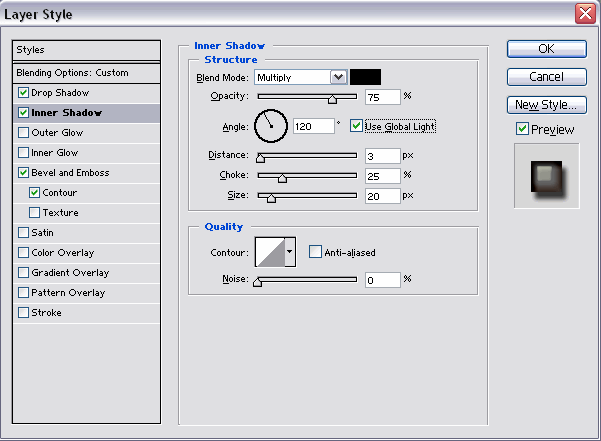Select the Gradient Overlay label

click(70, 272)
